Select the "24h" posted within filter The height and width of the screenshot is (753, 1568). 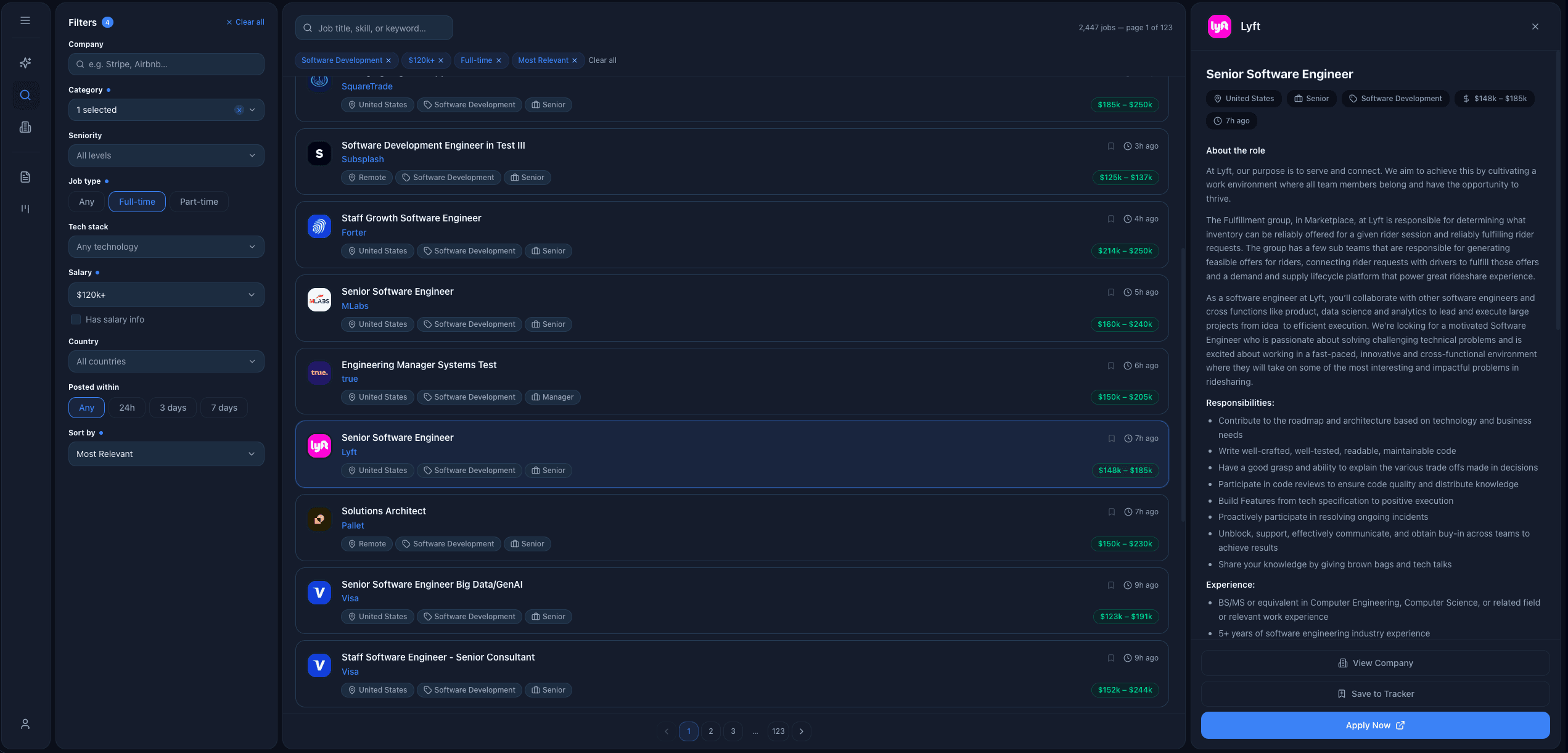[127, 407]
